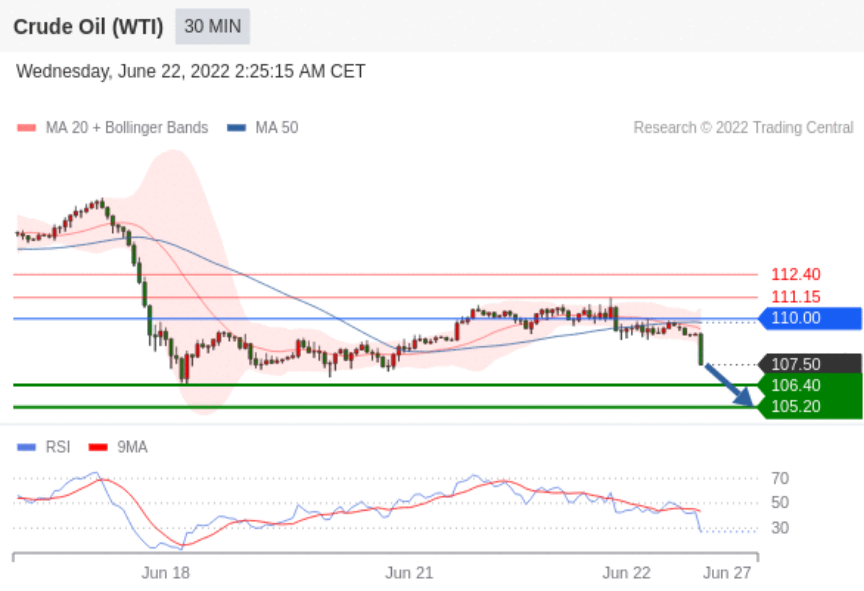This screenshot has height=591, width=864.
Task: Click the 'Jun 18' date axis label
Action: pos(166,573)
